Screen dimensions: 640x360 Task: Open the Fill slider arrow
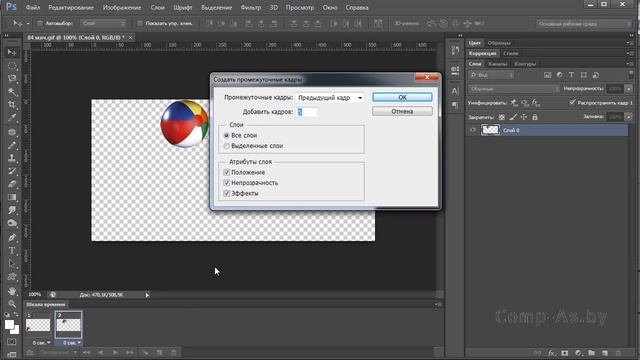coord(629,117)
